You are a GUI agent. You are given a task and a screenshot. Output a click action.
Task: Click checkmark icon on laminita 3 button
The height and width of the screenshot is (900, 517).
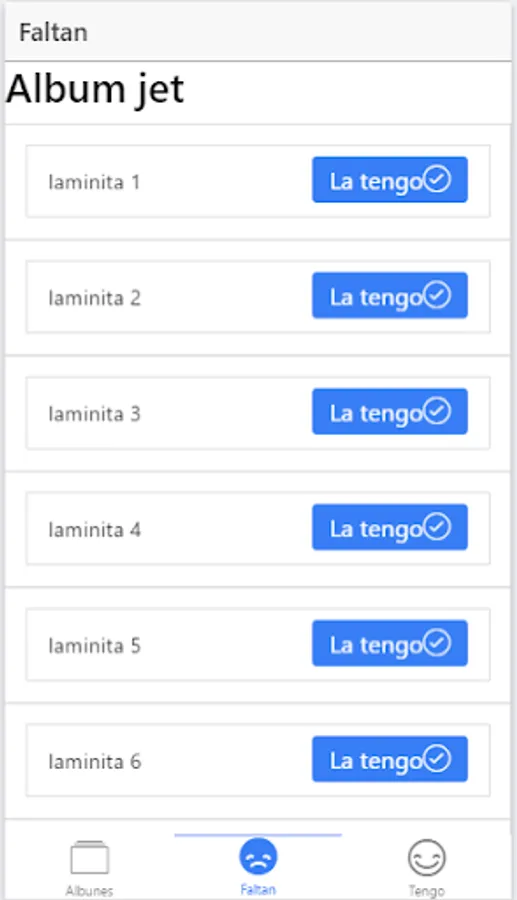pos(437,412)
